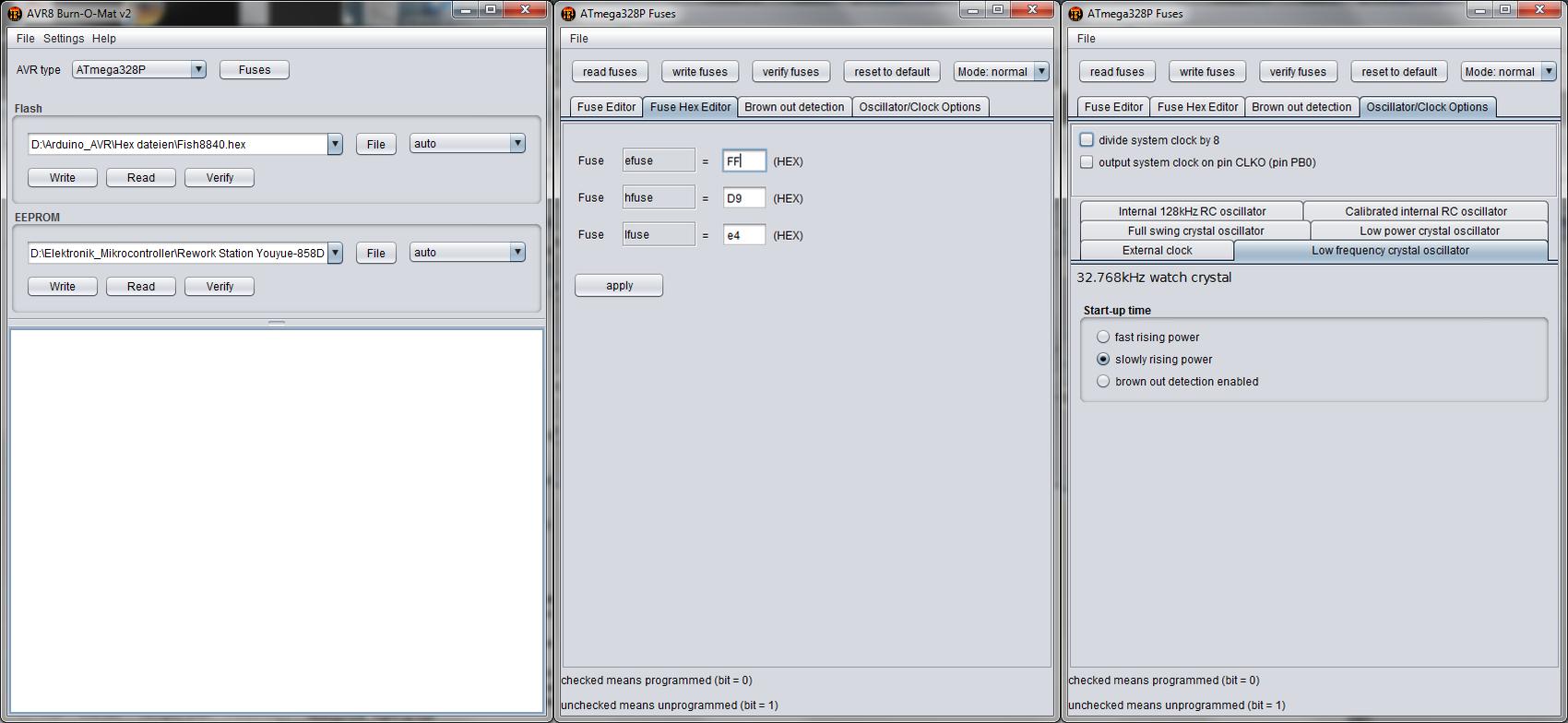Click 'reset to default' in middle Fuses window
This screenshot has height=723, width=1568.
[892, 71]
